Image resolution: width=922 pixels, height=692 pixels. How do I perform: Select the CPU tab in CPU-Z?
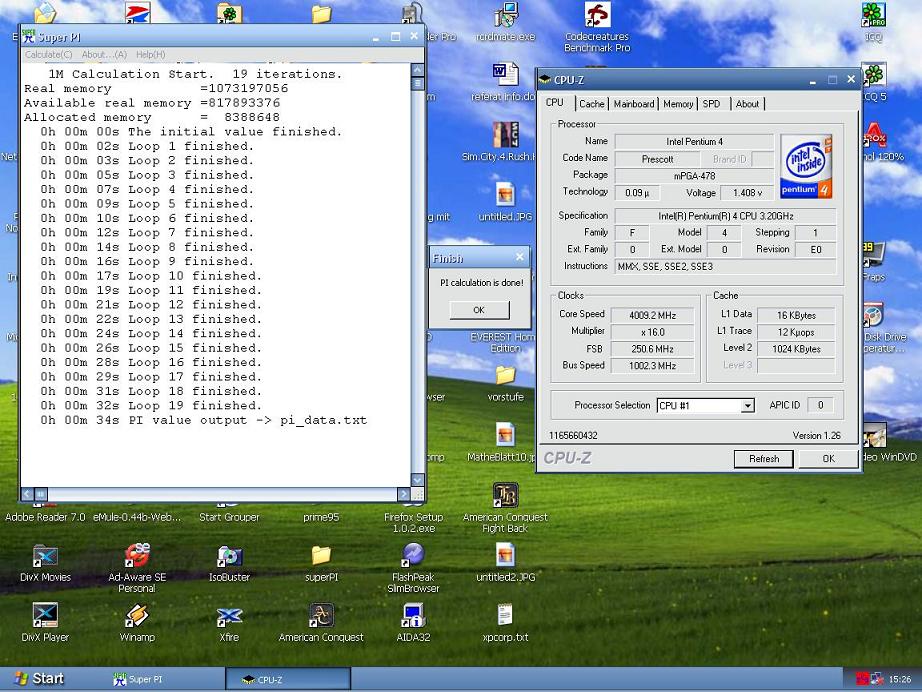(554, 102)
